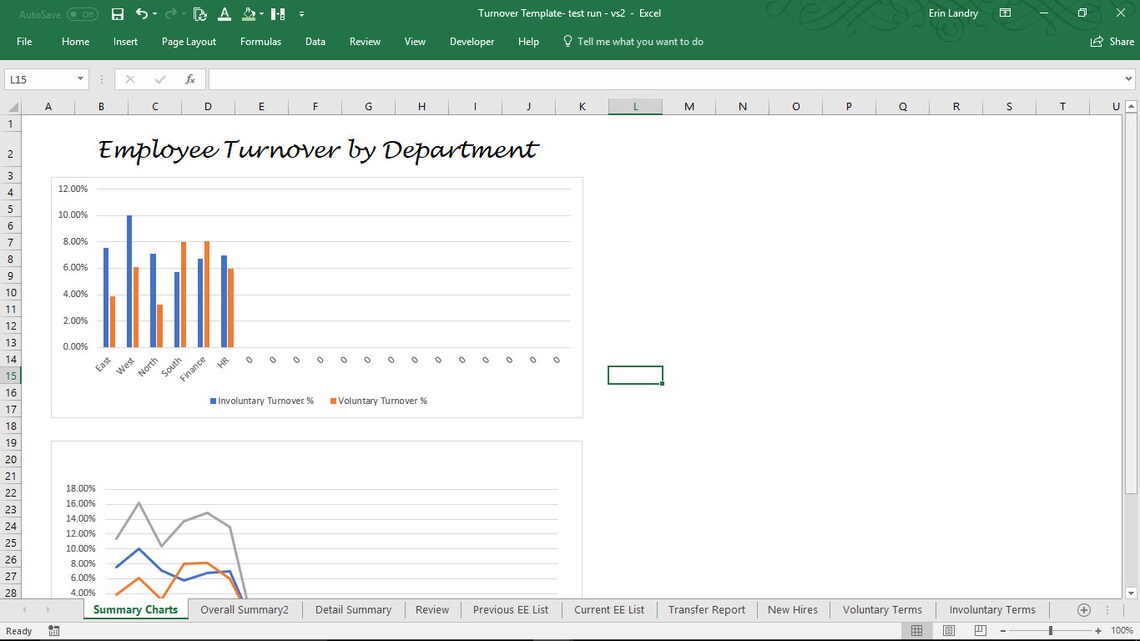The width and height of the screenshot is (1140, 641).
Task: Open Page Layout view from status bar
Action: pos(947,630)
